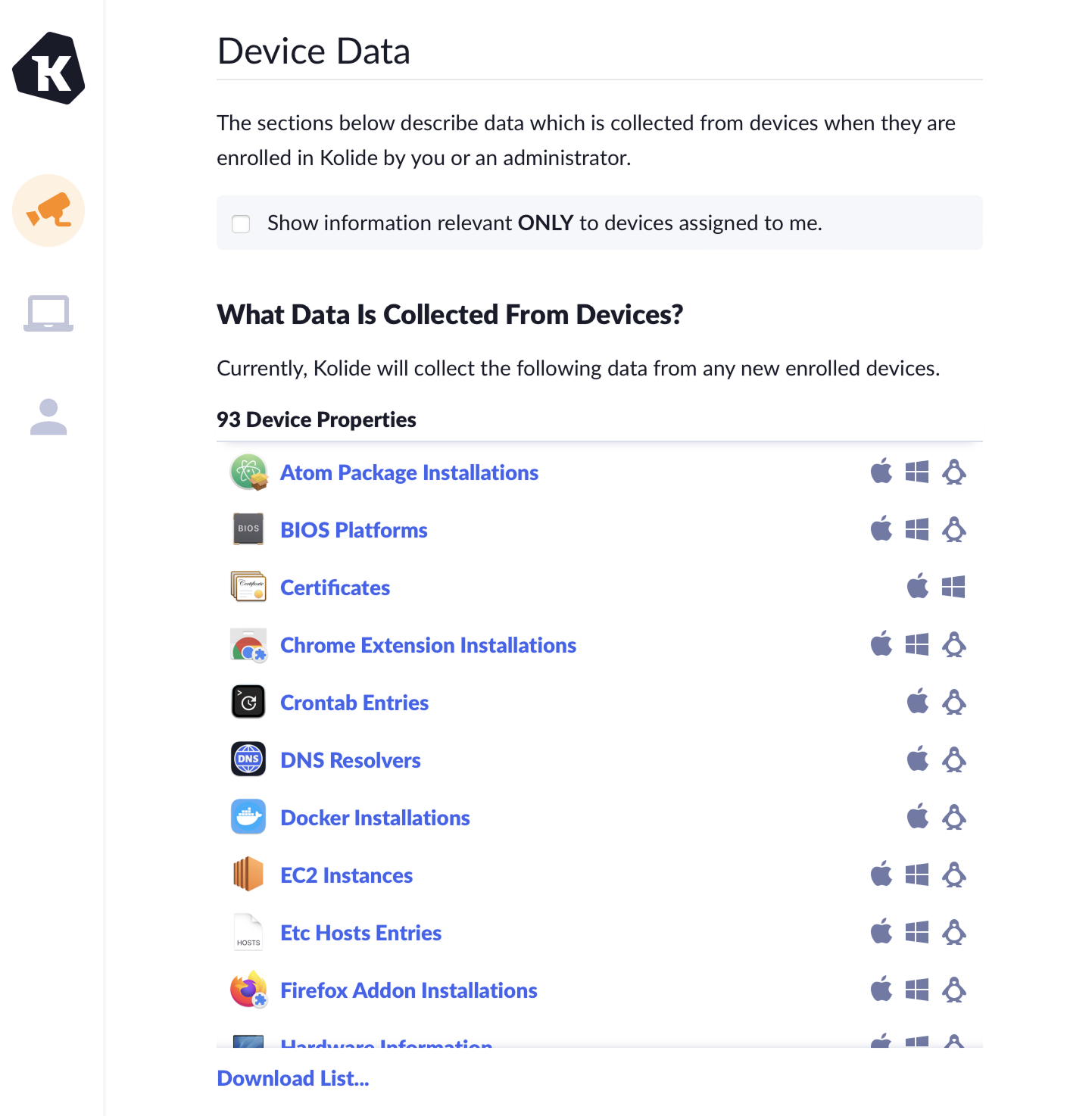Click the Crontab Entries terminal icon
The image size is (1092, 1116).
[248, 702]
